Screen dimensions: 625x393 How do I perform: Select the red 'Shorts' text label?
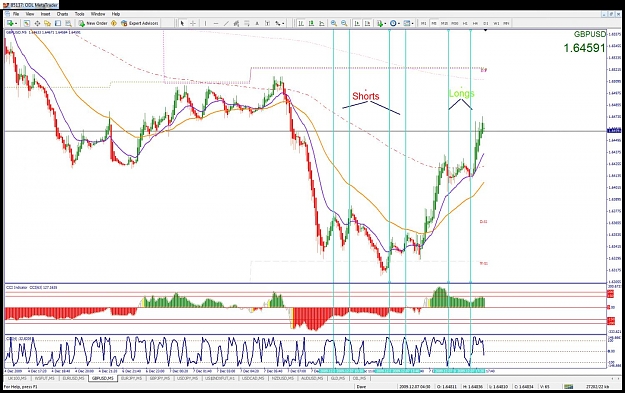[x=366, y=96]
